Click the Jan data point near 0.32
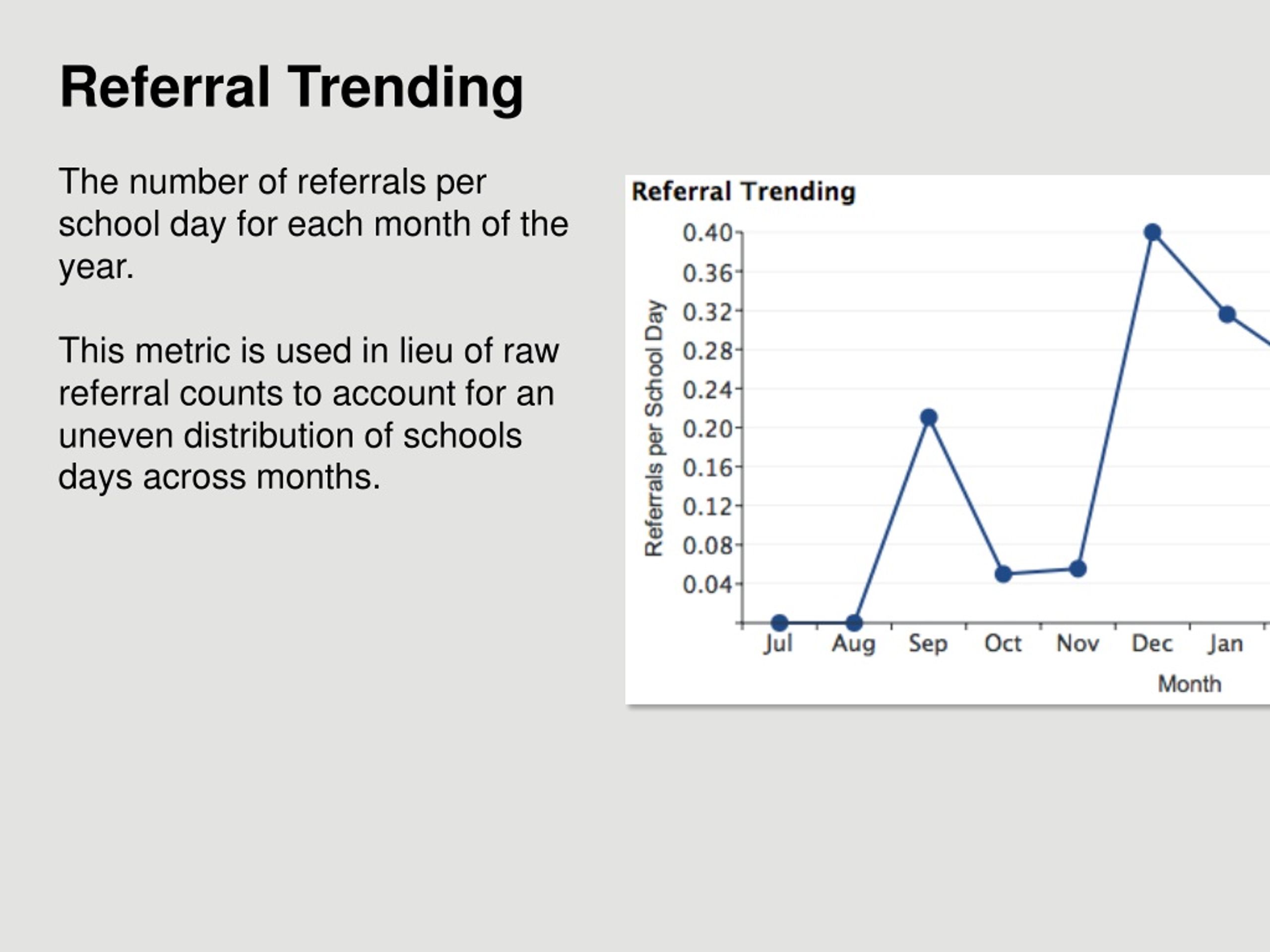Image resolution: width=1270 pixels, height=952 pixels. pyautogui.click(x=1227, y=314)
